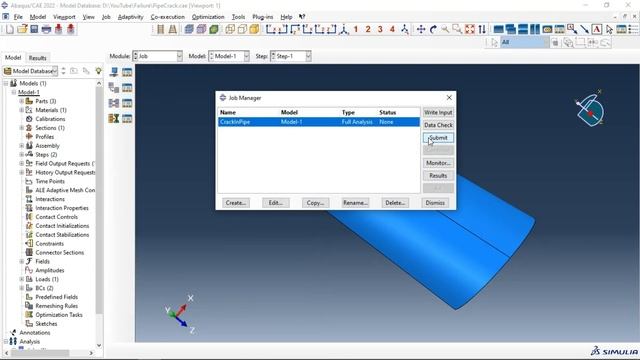Image resolution: width=640 pixels, height=360 pixels.
Task: Open a model database with the folder icon
Action: pyautogui.click(x=22, y=29)
